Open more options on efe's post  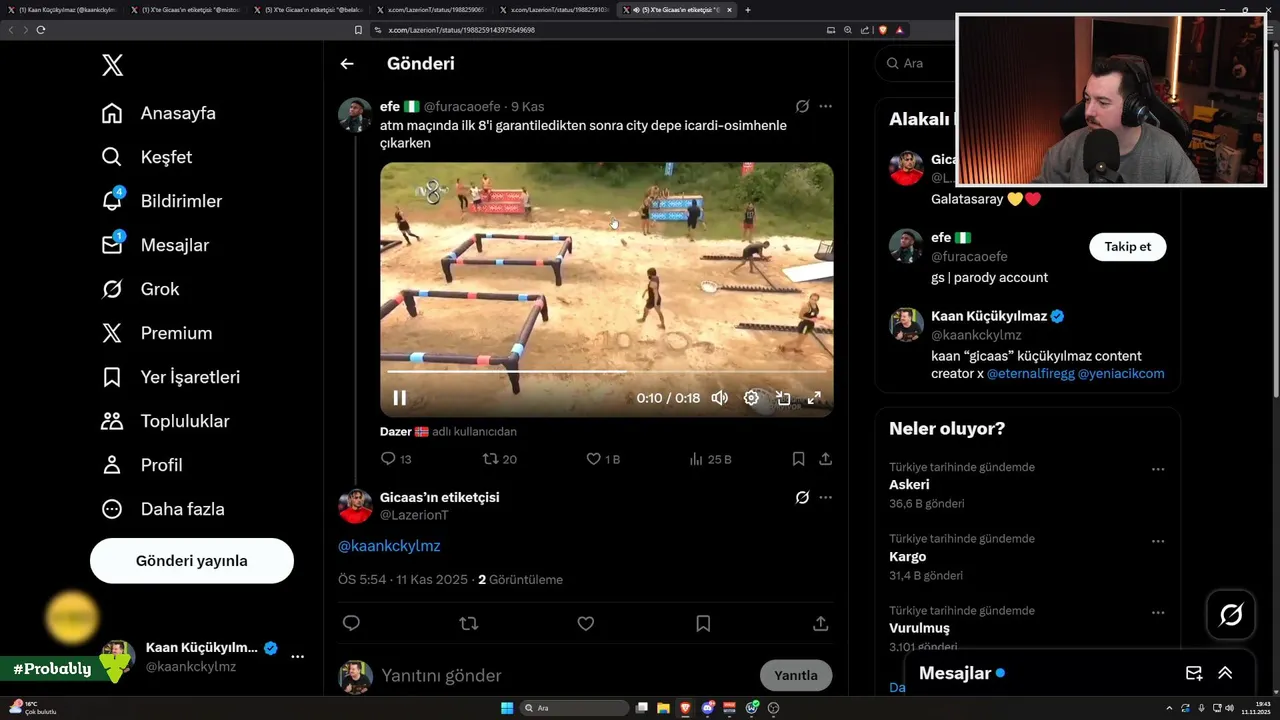coord(825,106)
